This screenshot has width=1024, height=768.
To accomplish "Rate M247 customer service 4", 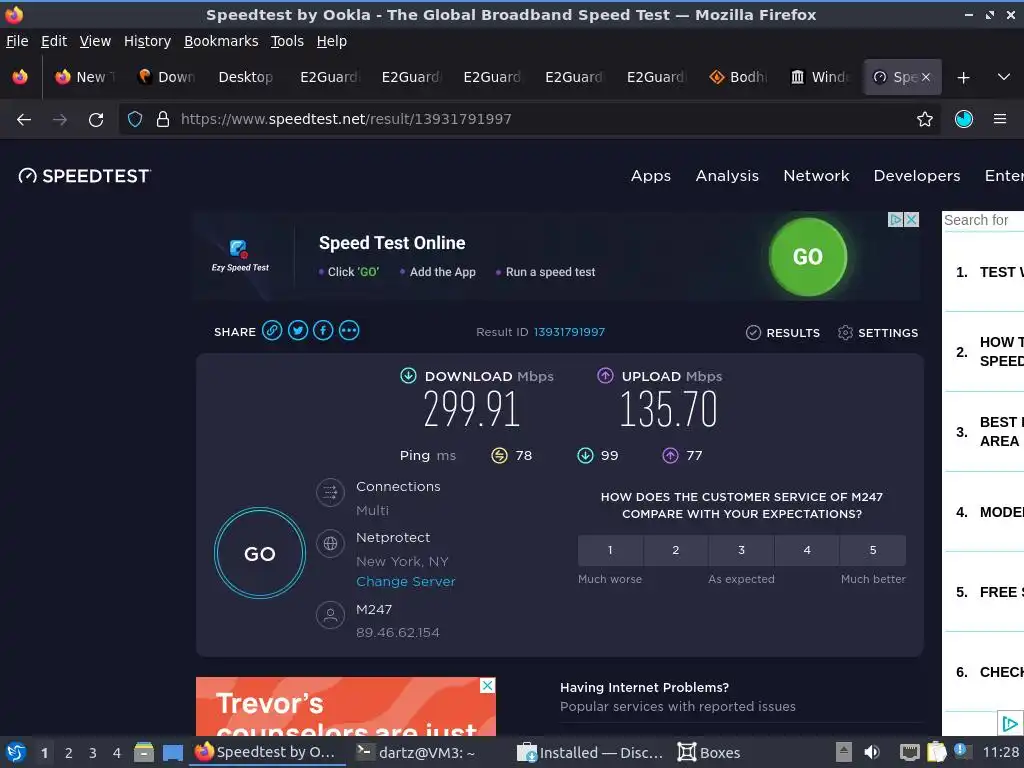I will pos(807,550).
